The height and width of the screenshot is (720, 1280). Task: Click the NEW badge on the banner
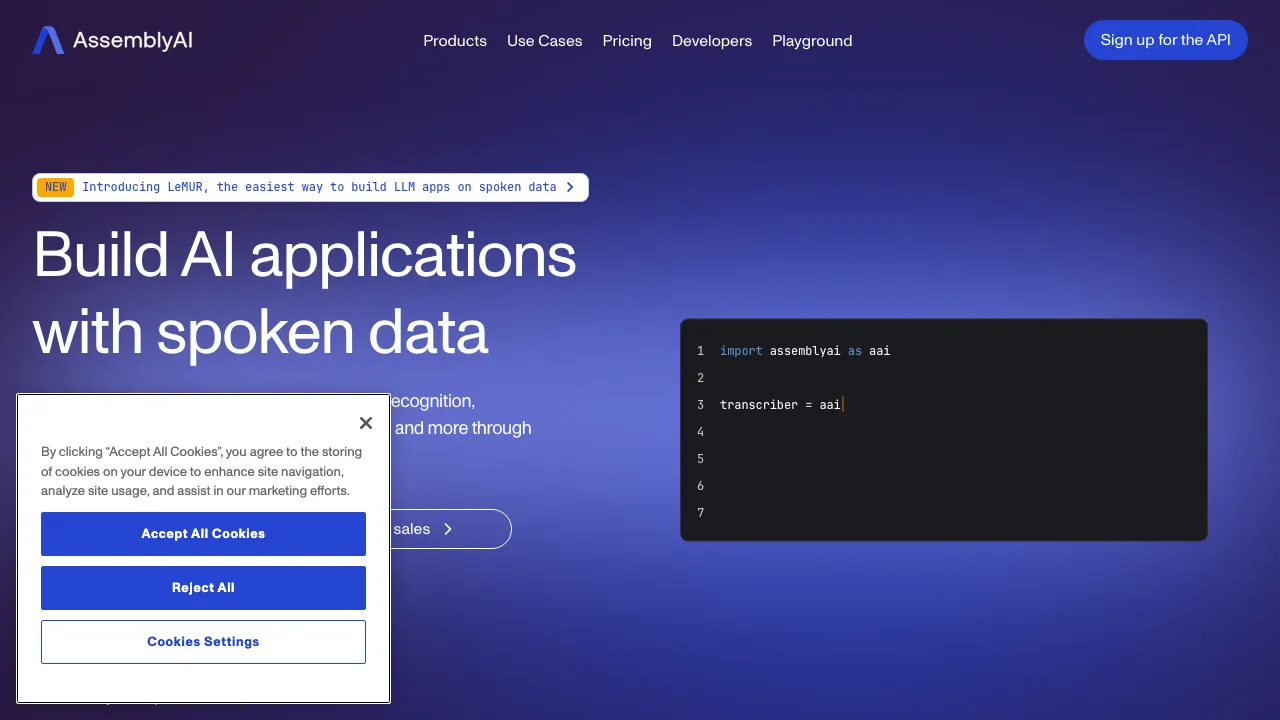pyautogui.click(x=56, y=187)
